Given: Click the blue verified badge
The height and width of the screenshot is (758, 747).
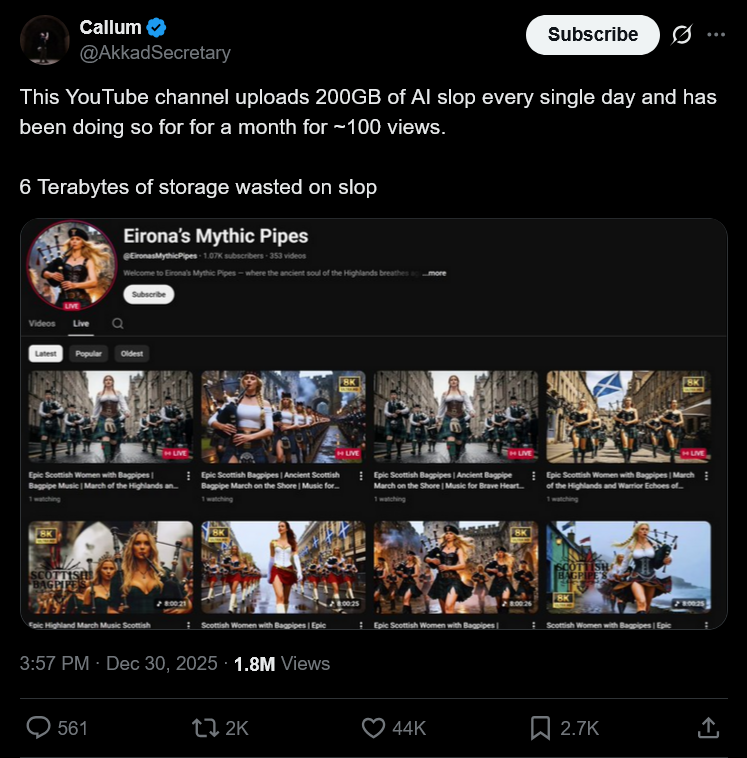Looking at the screenshot, I should (156, 28).
